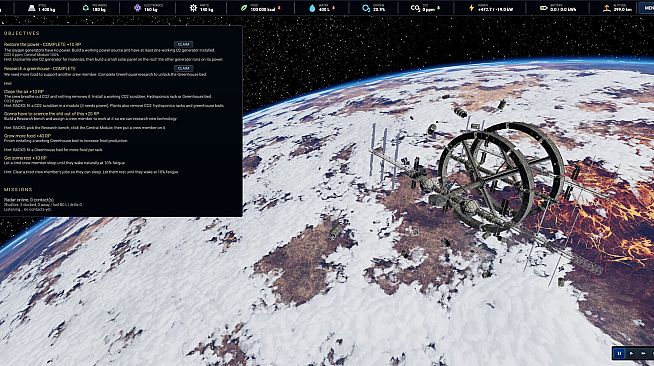654x366 pixels.
Task: Click the CO2 trend arrow indicator
Action: tap(438, 8)
